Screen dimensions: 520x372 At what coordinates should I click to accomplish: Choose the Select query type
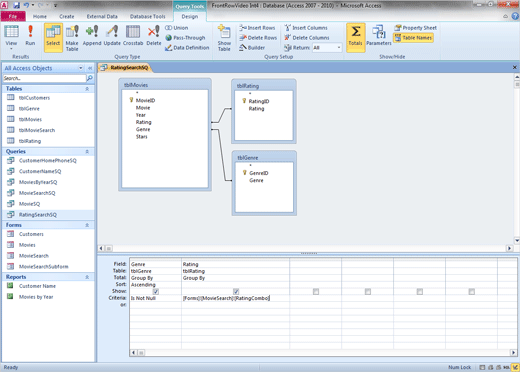[53, 37]
